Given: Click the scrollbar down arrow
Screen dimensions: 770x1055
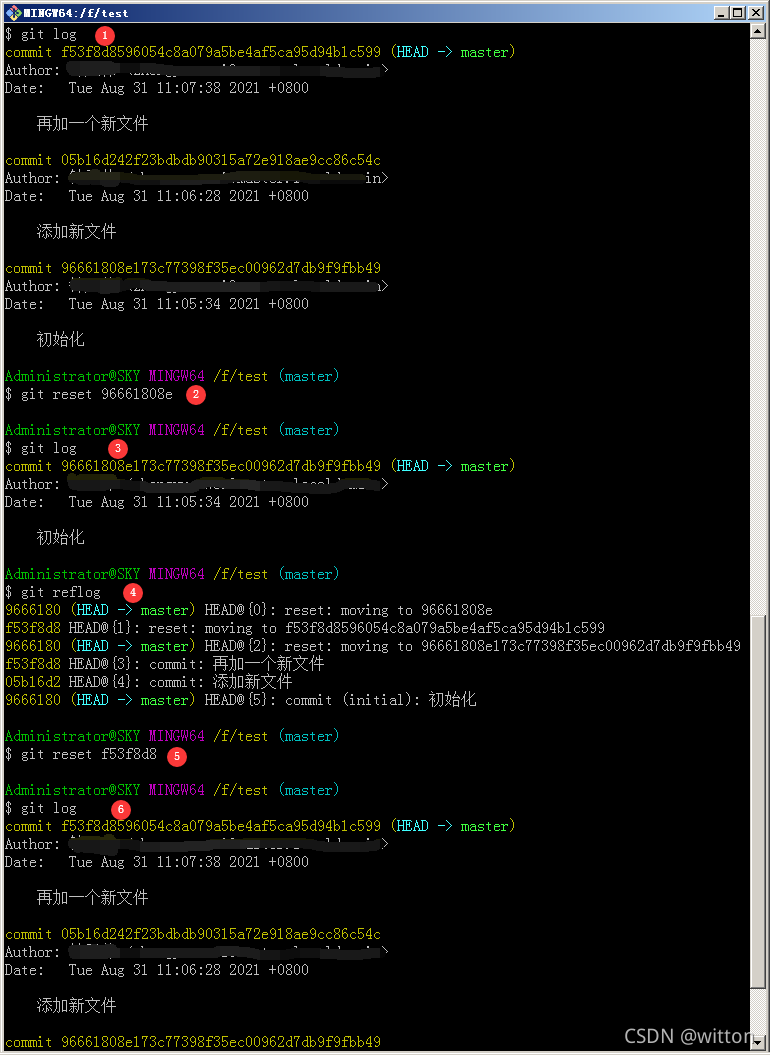Looking at the screenshot, I should coord(757,1042).
